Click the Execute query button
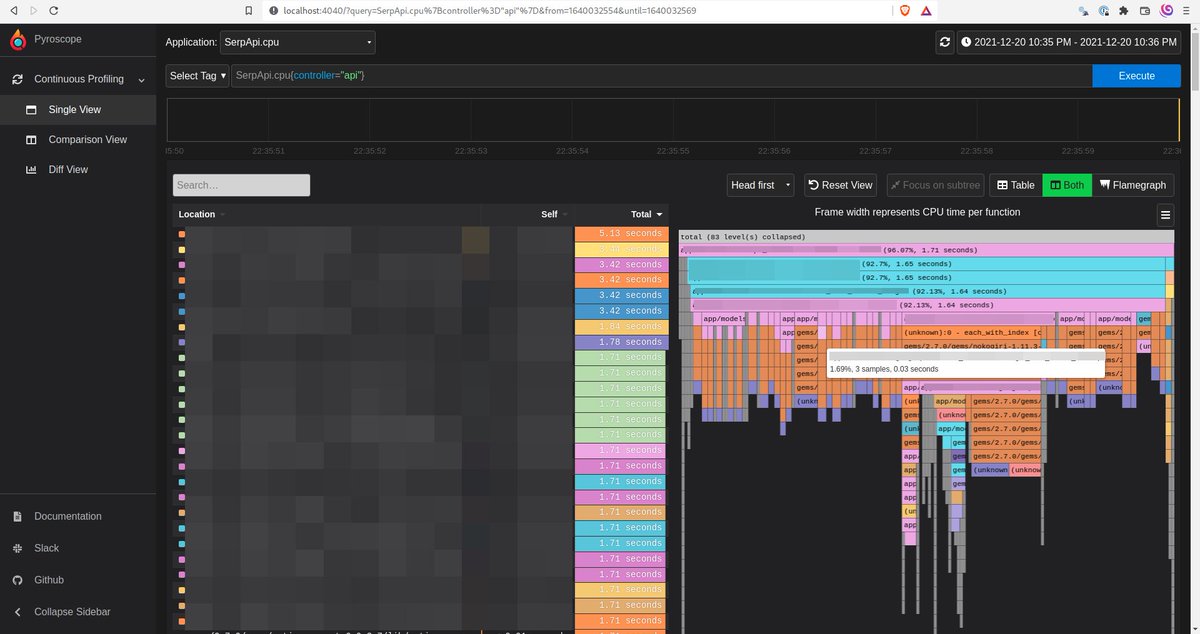Screen dimensions: 1200x634 (x=1136, y=76)
